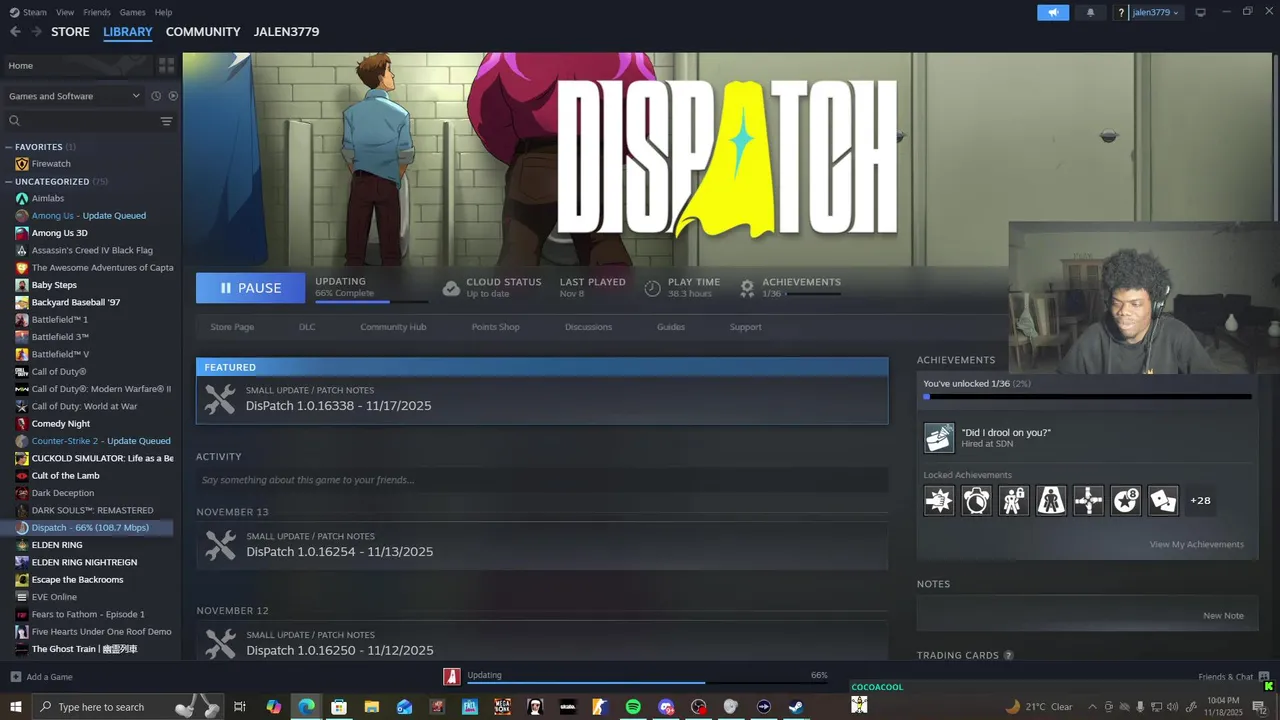Click the achievements gear icon in header
The height and width of the screenshot is (720, 1280).
pos(747,288)
